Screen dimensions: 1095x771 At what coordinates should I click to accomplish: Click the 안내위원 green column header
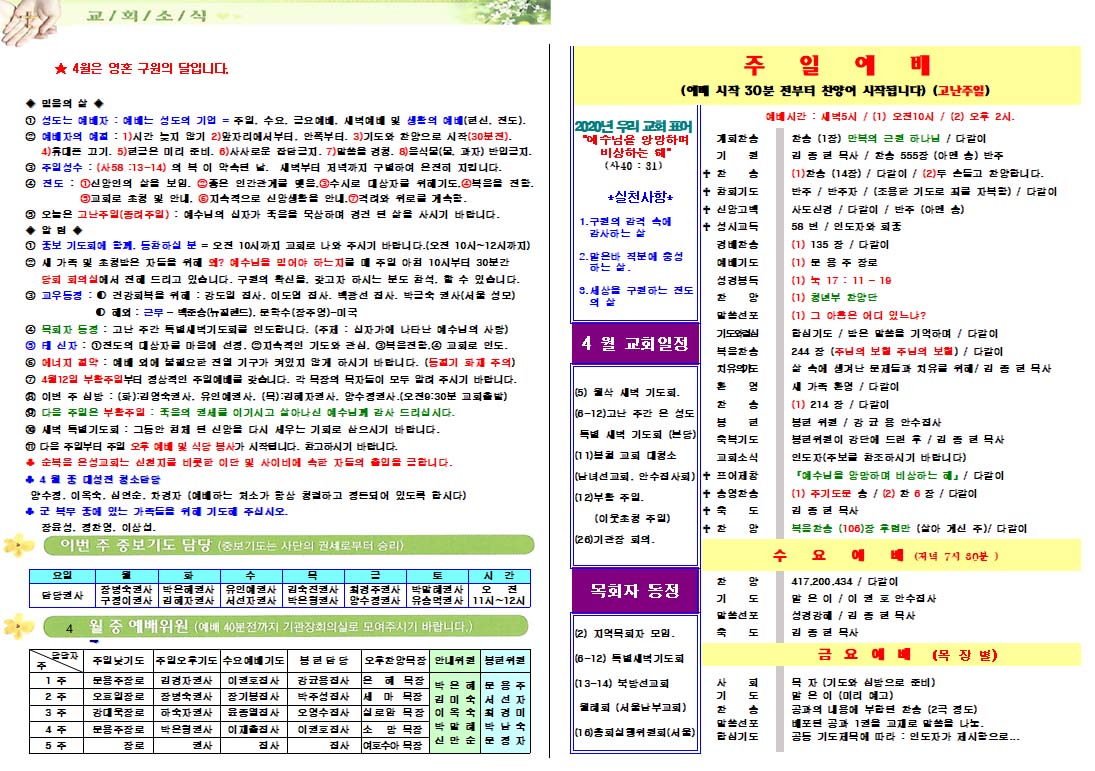(x=452, y=661)
